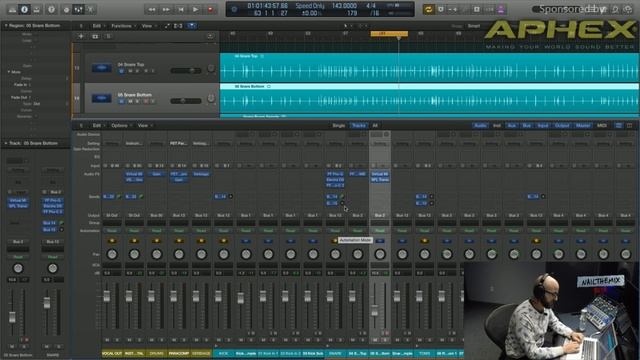The image size is (640, 360).
Task: Switch mixer view to All
Action: (375, 126)
